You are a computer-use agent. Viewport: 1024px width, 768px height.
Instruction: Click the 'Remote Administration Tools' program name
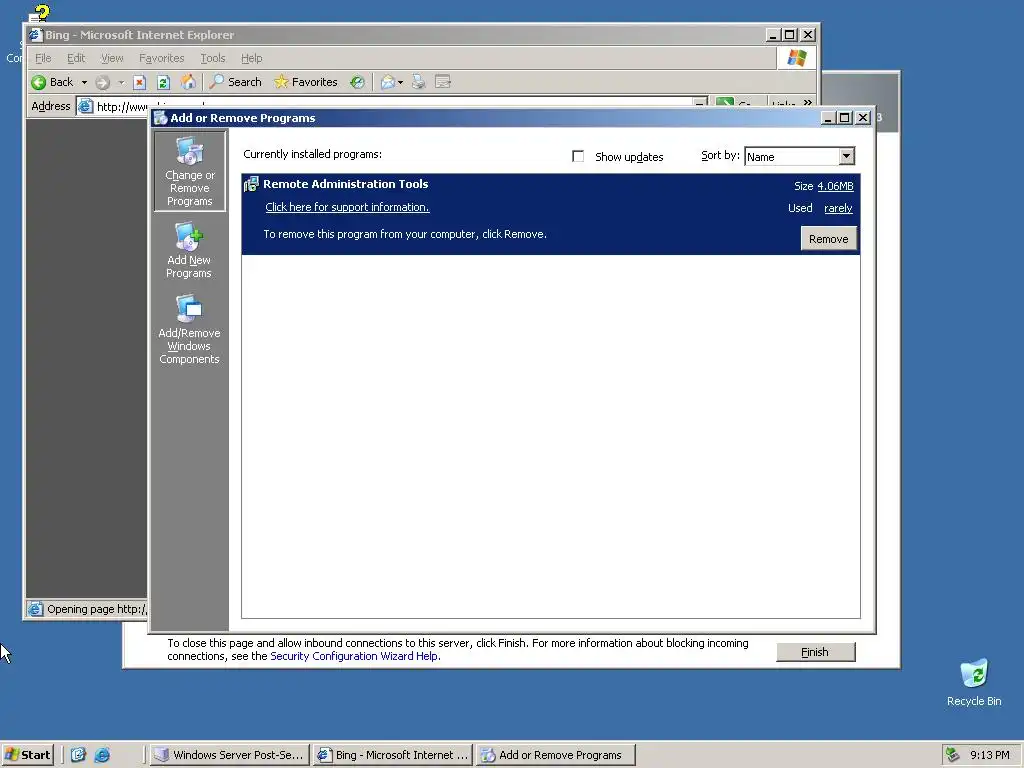pyautogui.click(x=345, y=184)
